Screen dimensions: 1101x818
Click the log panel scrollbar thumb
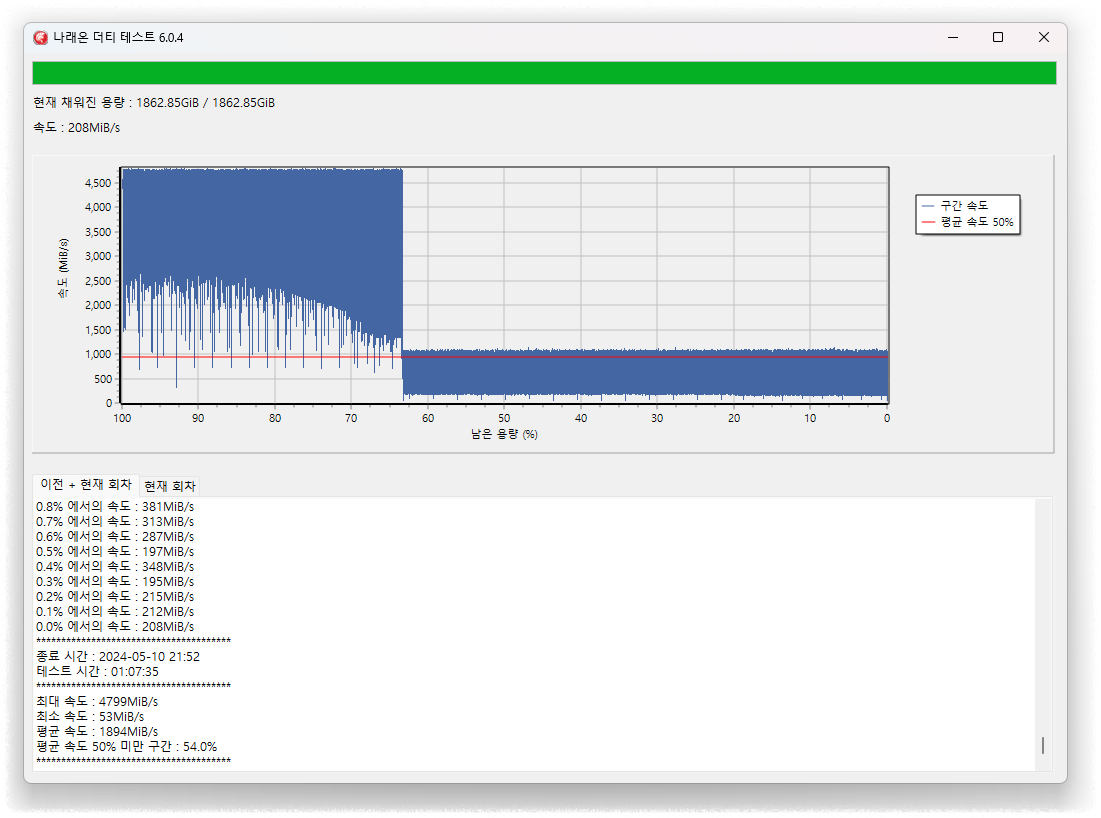[x=1043, y=745]
